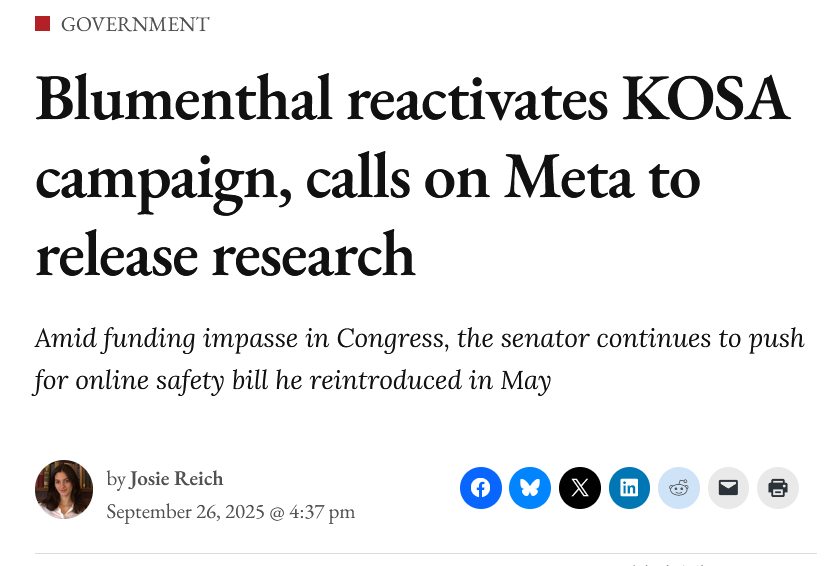Viewport: 824px width, 566px height.
Task: Click "Congress" in the subtitle
Action: [x=392, y=338]
